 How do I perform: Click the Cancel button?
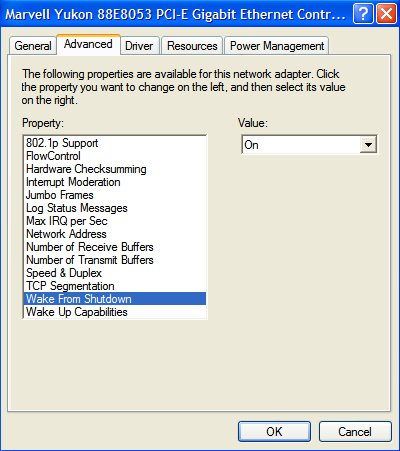coord(355,432)
